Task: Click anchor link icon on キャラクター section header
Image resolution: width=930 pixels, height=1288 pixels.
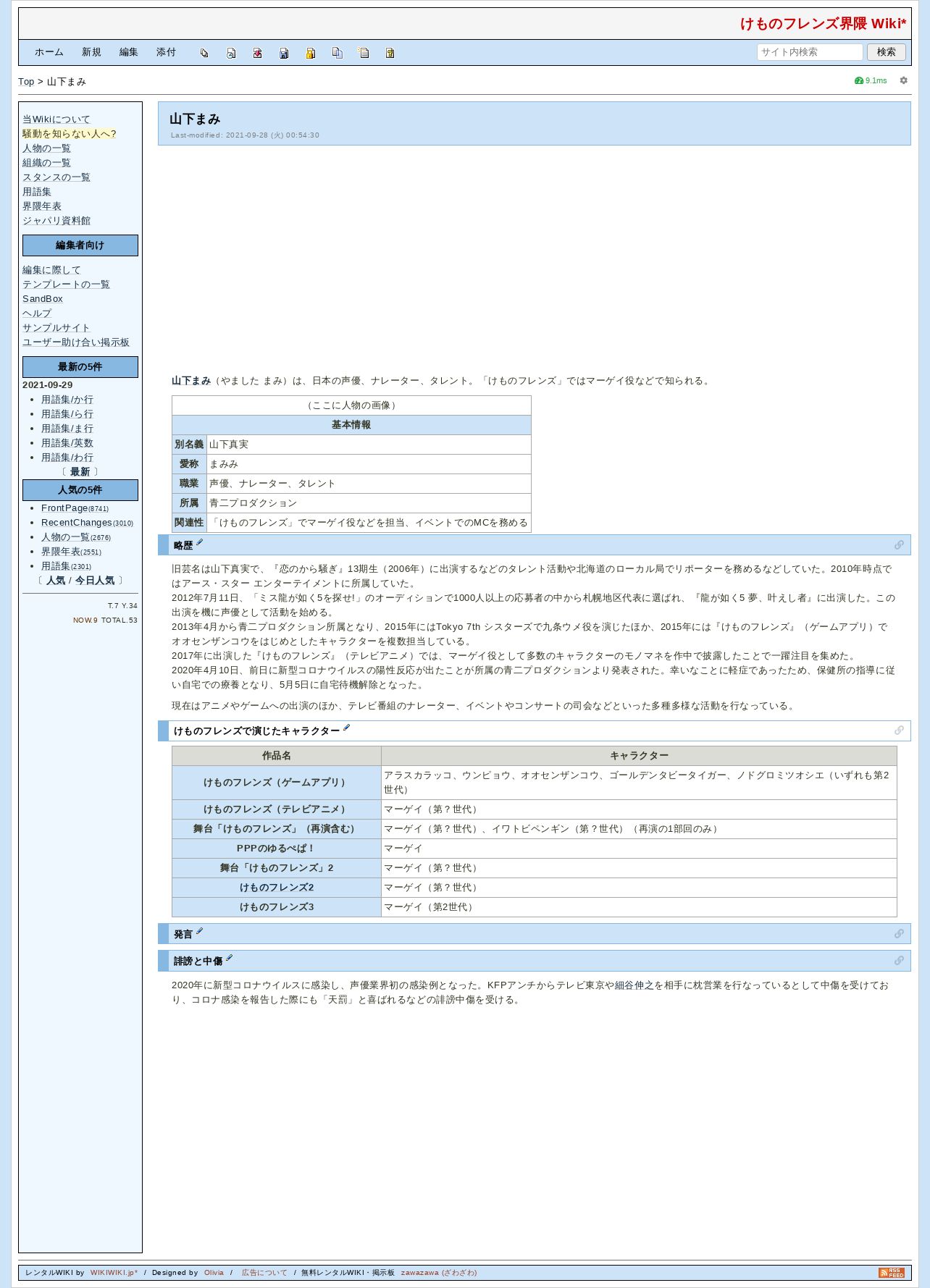Action: coord(899,731)
